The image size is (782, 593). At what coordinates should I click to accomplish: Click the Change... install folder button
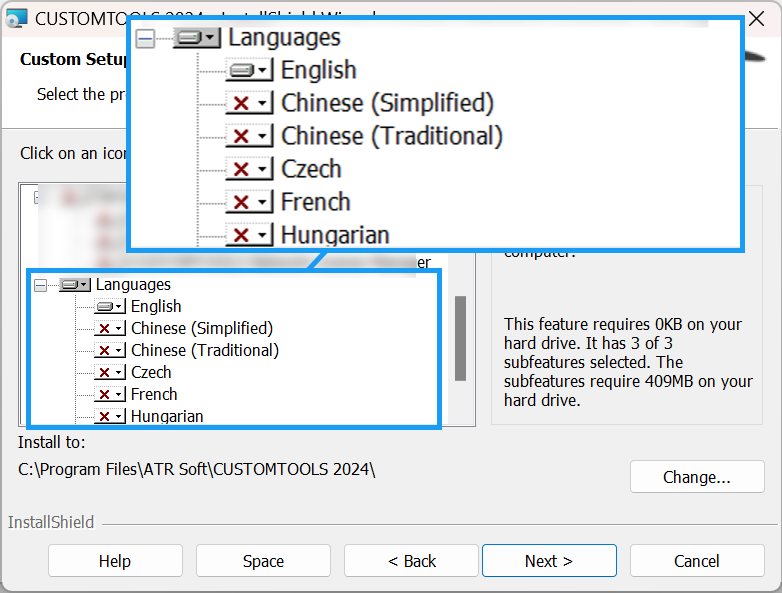click(697, 477)
